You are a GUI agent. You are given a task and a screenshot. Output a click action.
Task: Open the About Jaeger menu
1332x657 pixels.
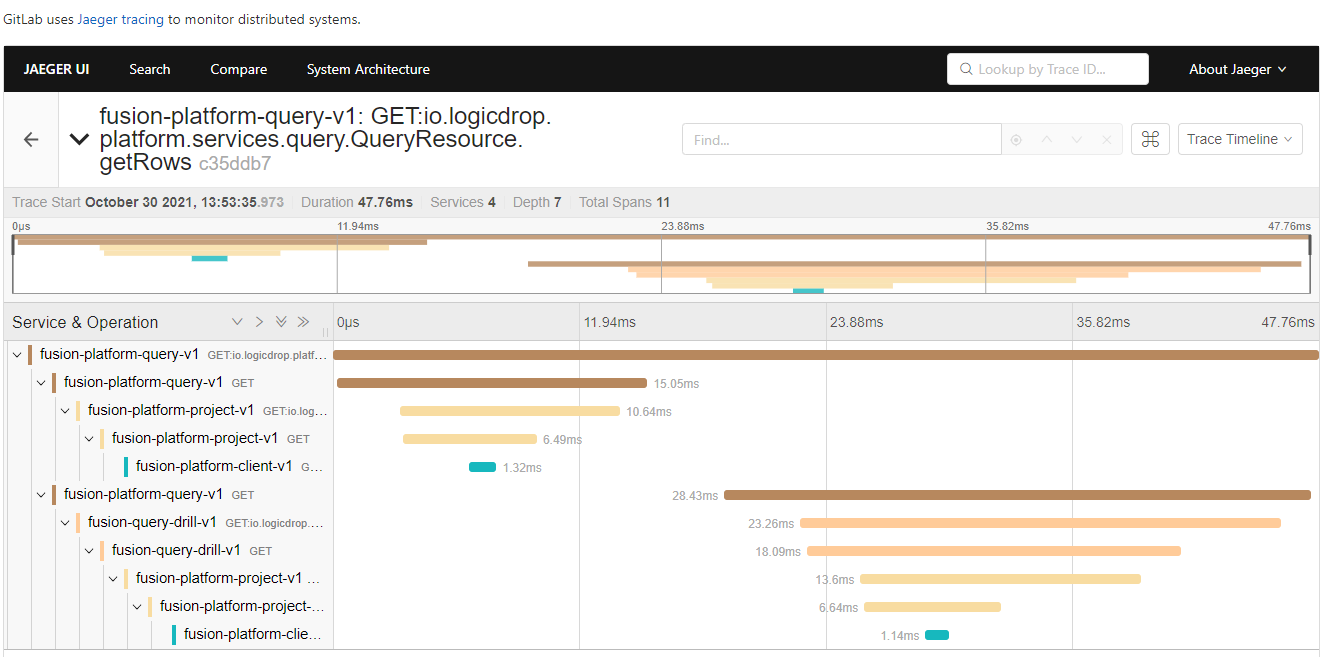(x=1237, y=69)
